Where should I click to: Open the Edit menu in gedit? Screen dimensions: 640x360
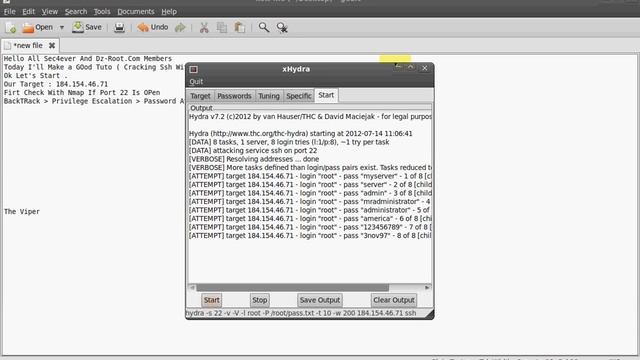coord(28,11)
